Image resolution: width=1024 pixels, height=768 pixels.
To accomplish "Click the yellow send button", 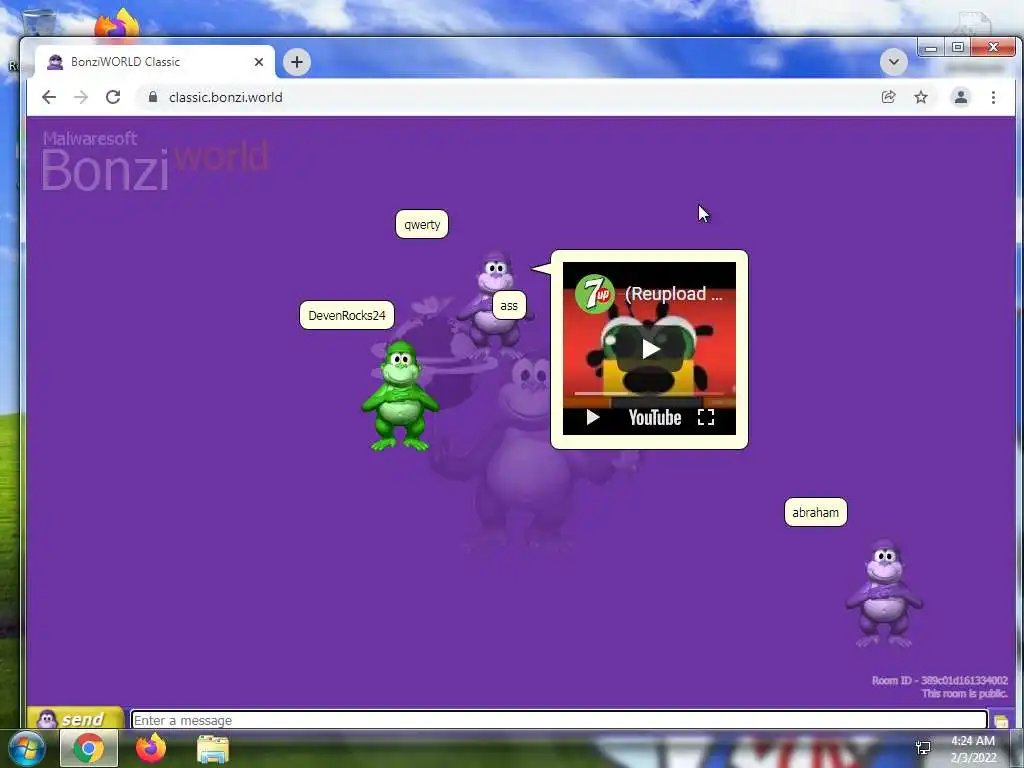I will 75,718.
